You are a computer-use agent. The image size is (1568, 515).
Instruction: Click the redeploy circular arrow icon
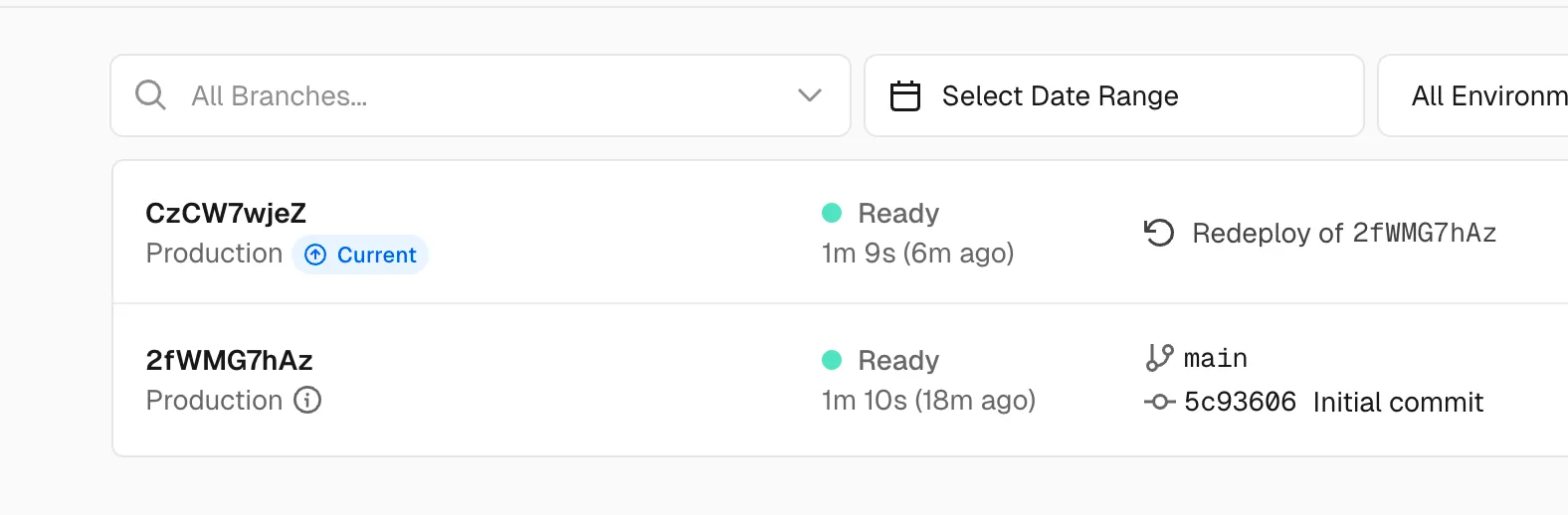pos(1159,233)
